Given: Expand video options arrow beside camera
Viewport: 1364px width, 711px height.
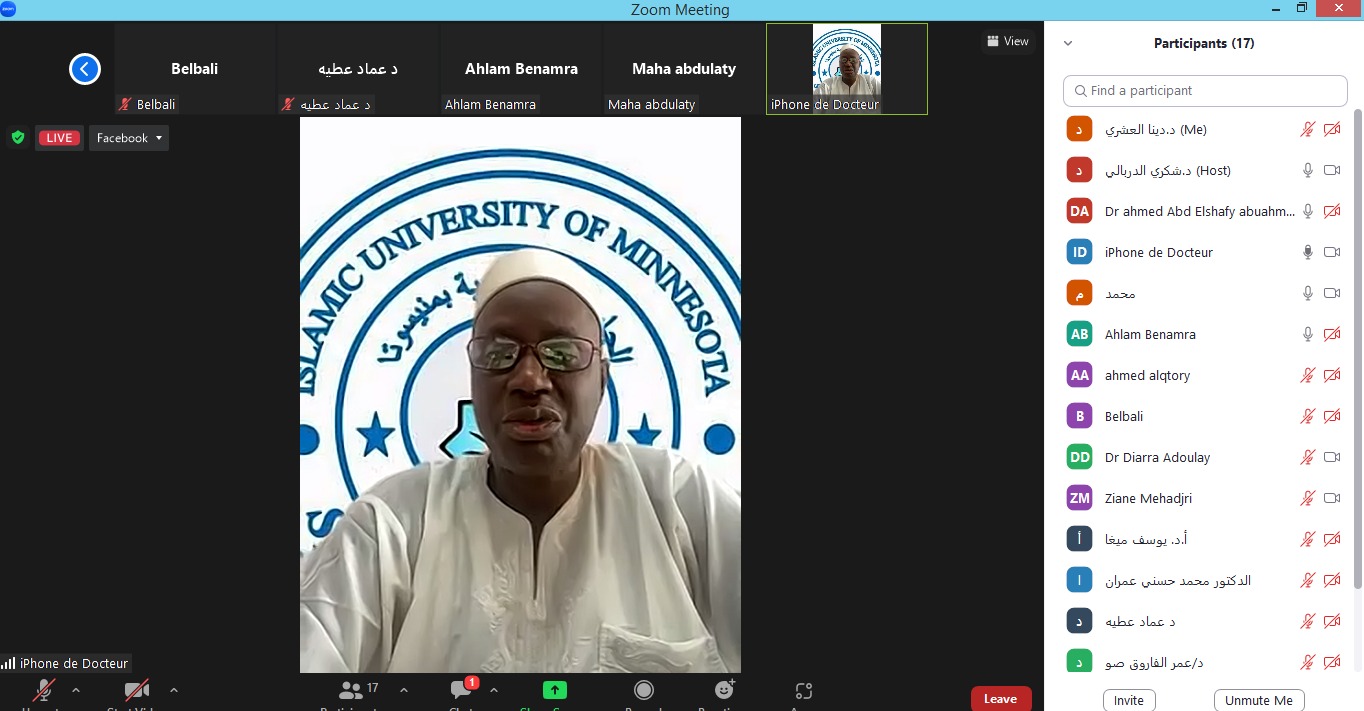Looking at the screenshot, I should coord(174,690).
